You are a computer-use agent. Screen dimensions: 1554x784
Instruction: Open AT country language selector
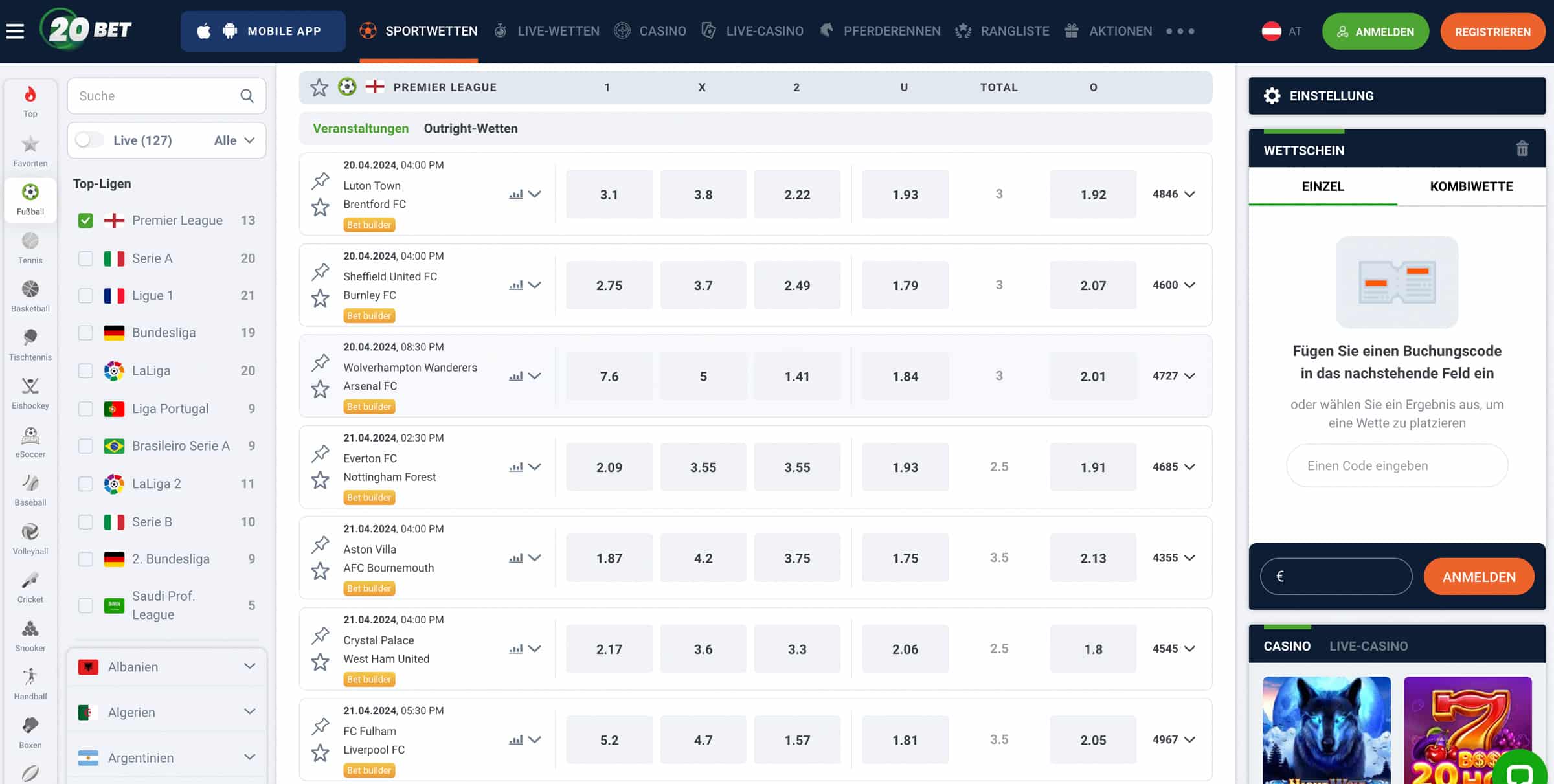pyautogui.click(x=1282, y=31)
